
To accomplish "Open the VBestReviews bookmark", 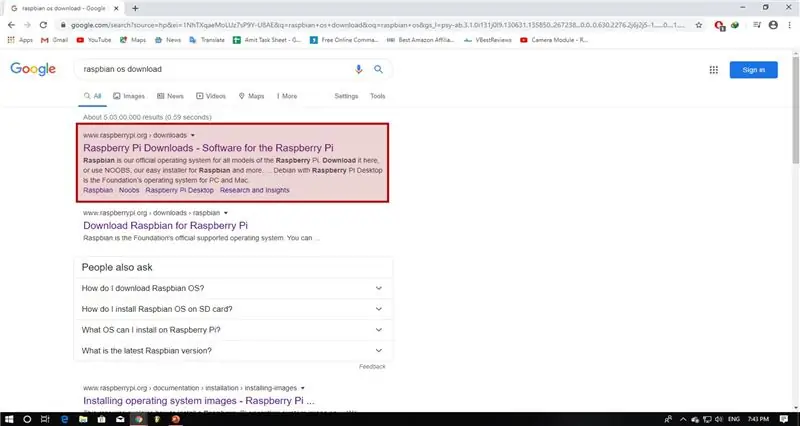I will pyautogui.click(x=488, y=40).
